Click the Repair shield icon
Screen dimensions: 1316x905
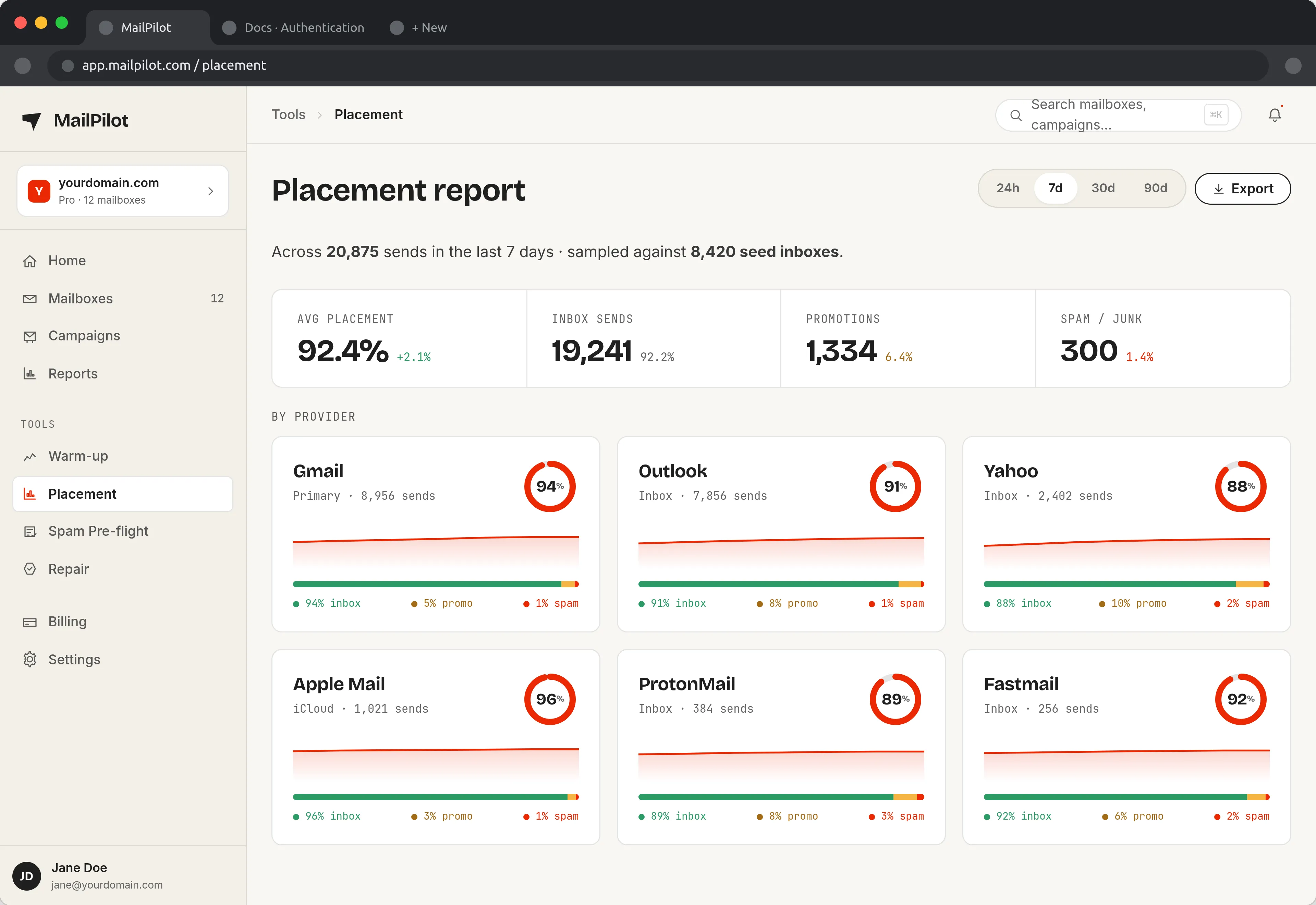(x=29, y=569)
